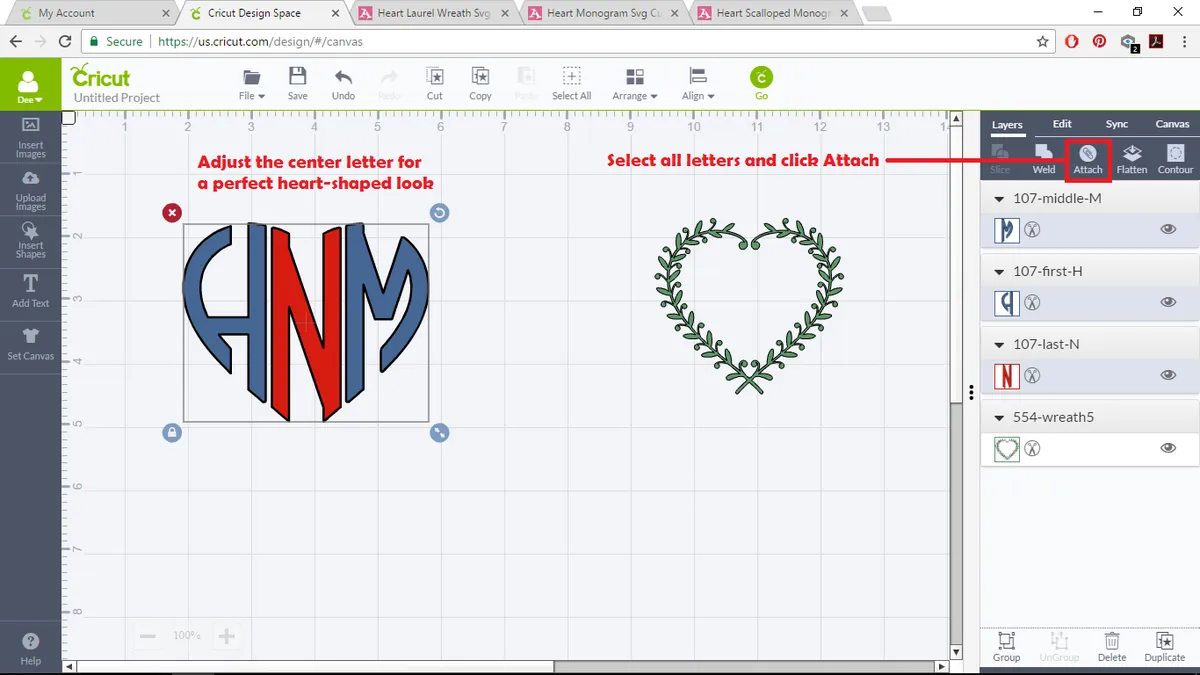
Task: Open the Help icon
Action: [x=30, y=648]
